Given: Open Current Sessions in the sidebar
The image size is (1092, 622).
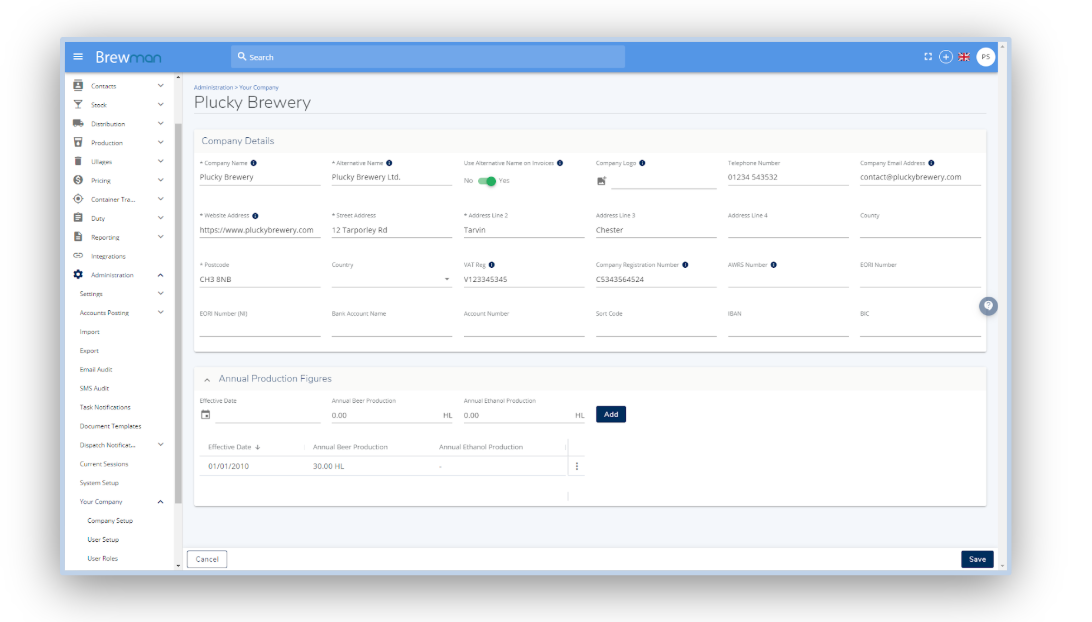Looking at the screenshot, I should [x=104, y=464].
